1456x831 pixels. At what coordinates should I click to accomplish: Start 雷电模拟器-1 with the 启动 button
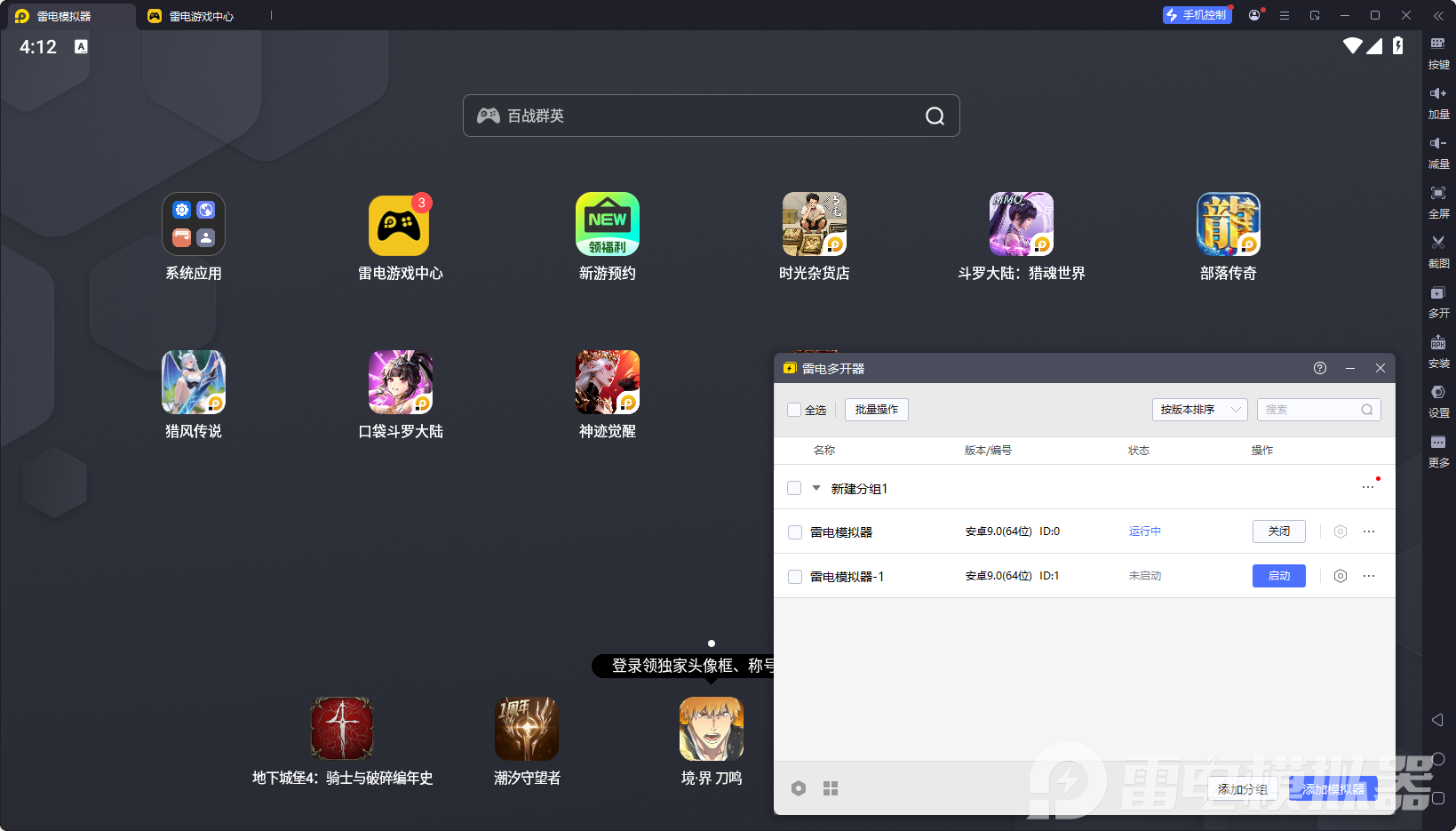tap(1278, 576)
